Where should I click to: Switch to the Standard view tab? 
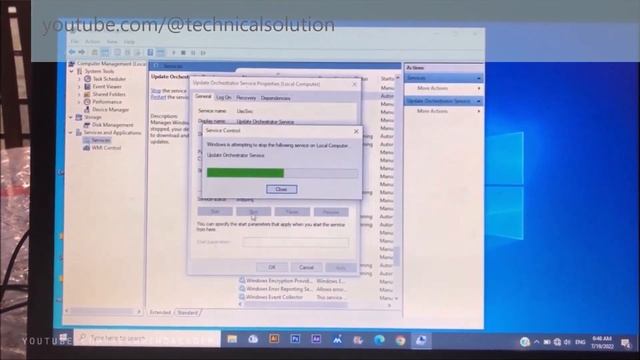click(187, 312)
